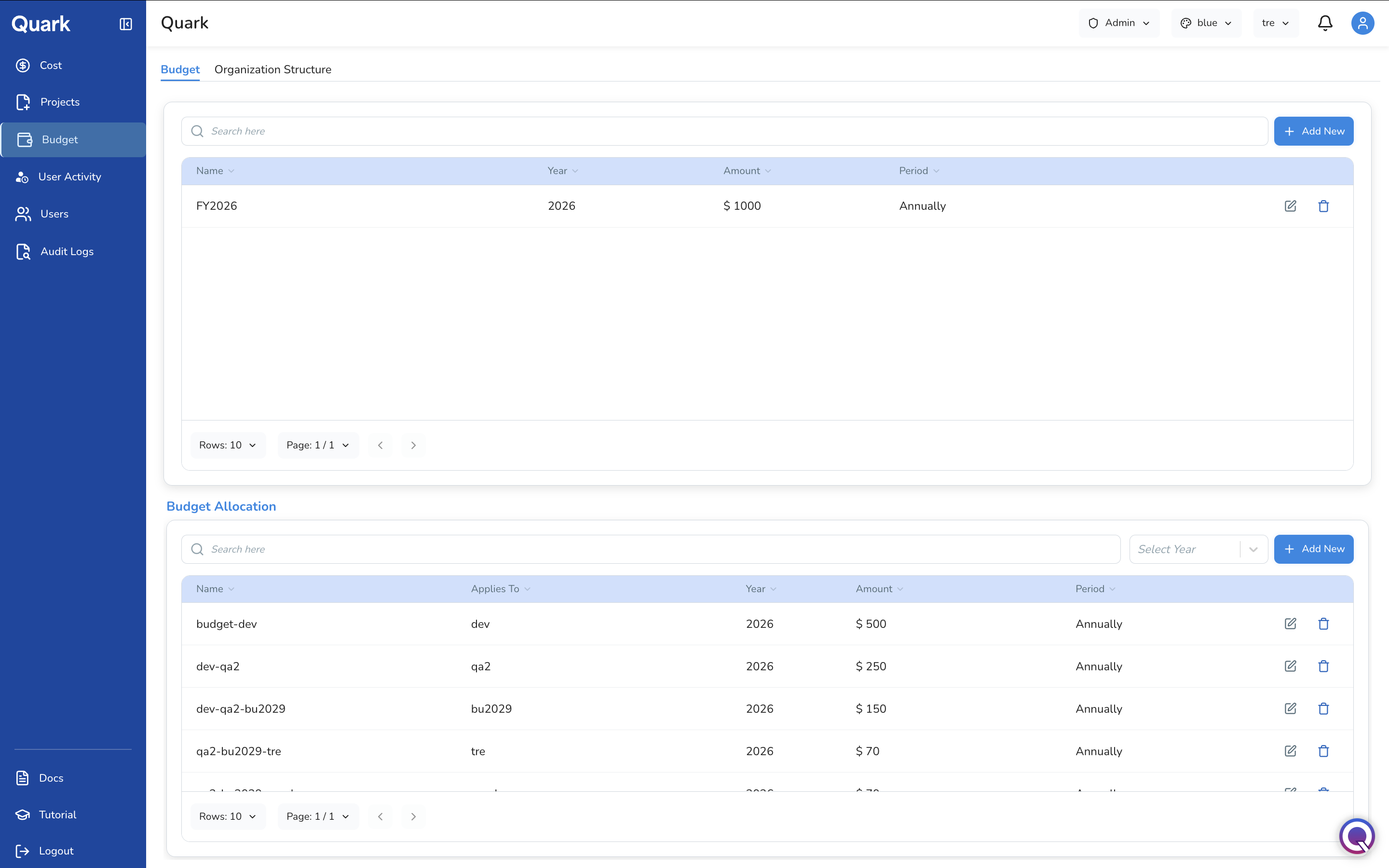
Task: Sort allocation table by Year
Action: click(761, 589)
